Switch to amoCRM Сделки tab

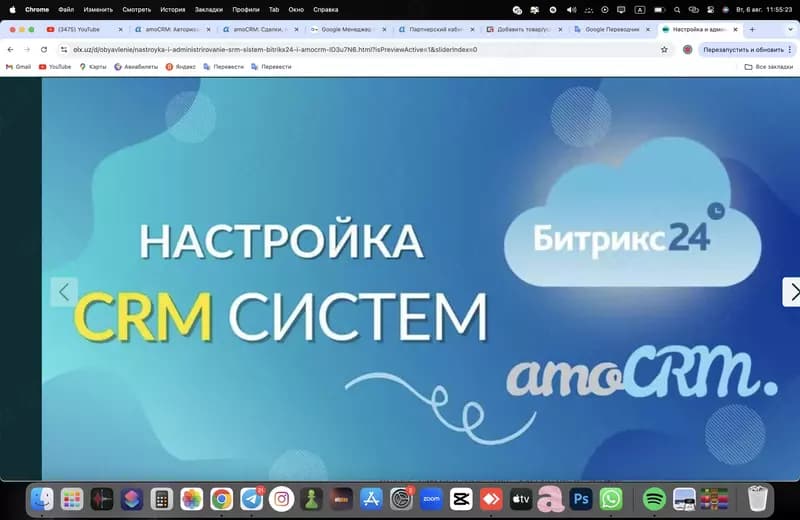261,30
